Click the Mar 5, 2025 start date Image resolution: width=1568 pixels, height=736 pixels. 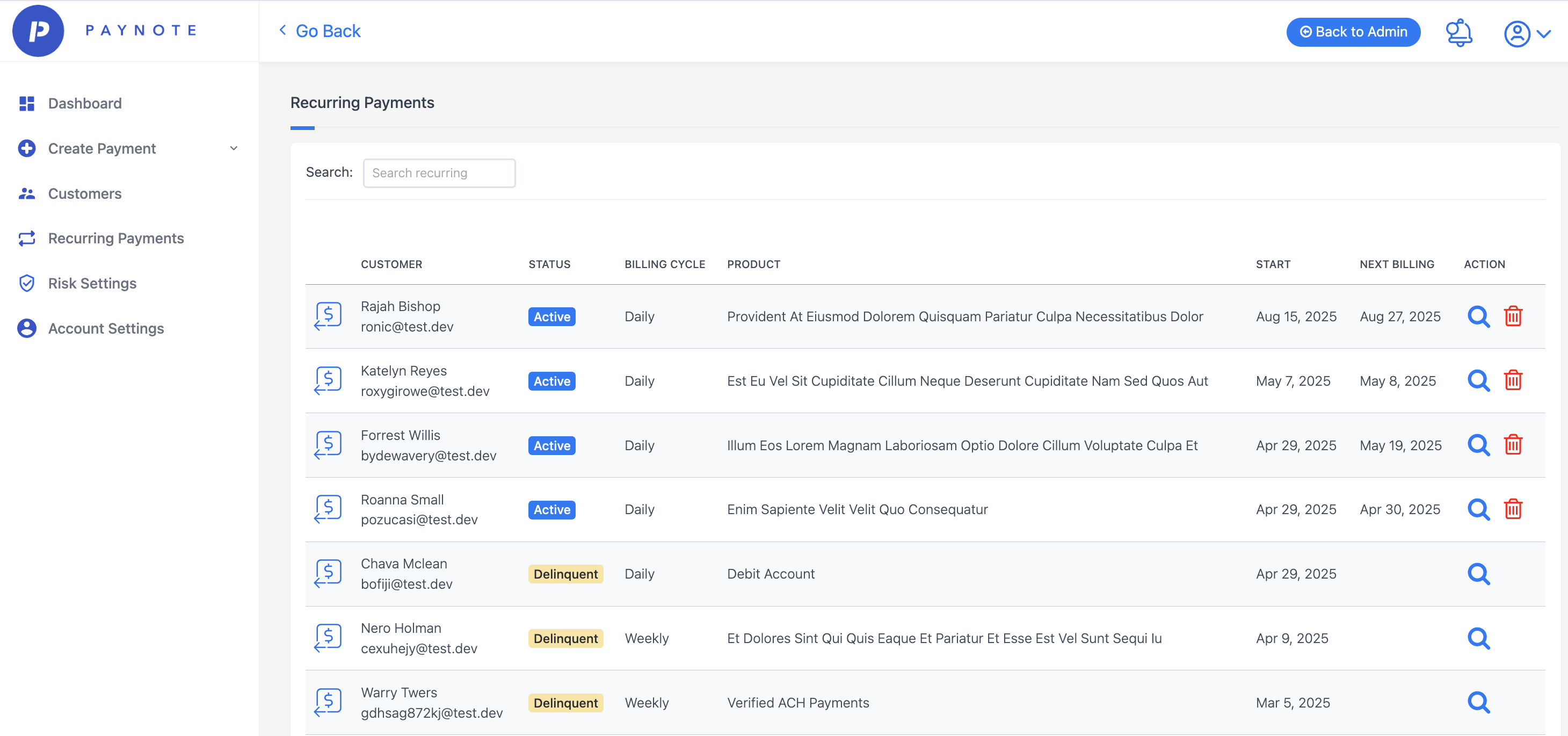1293,703
